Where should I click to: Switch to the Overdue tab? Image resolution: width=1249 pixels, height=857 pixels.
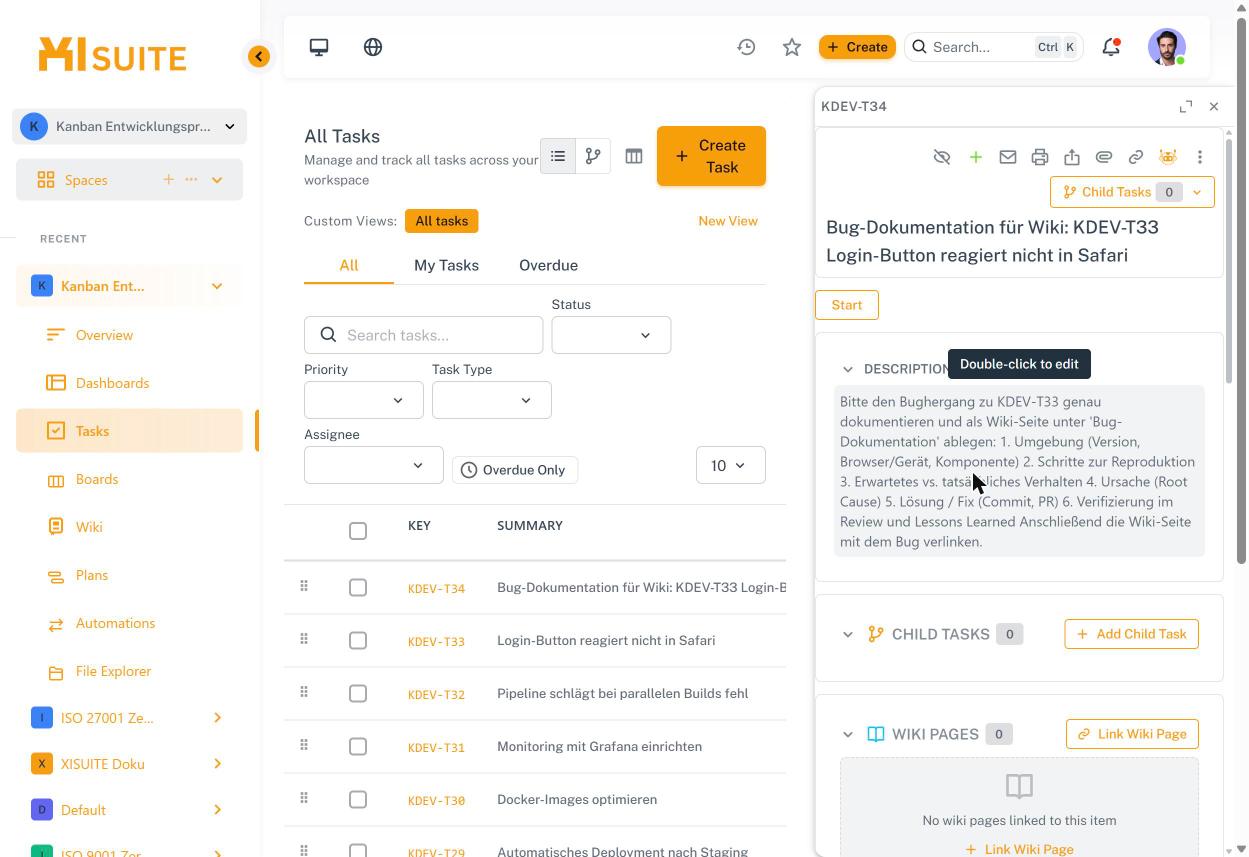point(548,265)
